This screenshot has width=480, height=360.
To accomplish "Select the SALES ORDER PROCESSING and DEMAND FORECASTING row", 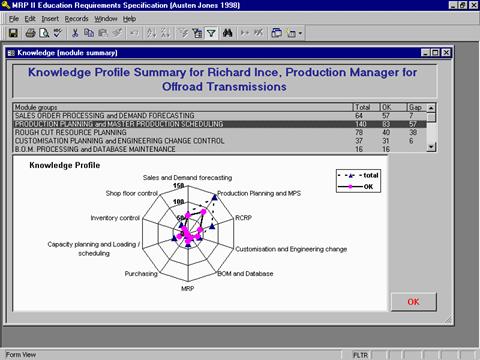I will [x=220, y=116].
